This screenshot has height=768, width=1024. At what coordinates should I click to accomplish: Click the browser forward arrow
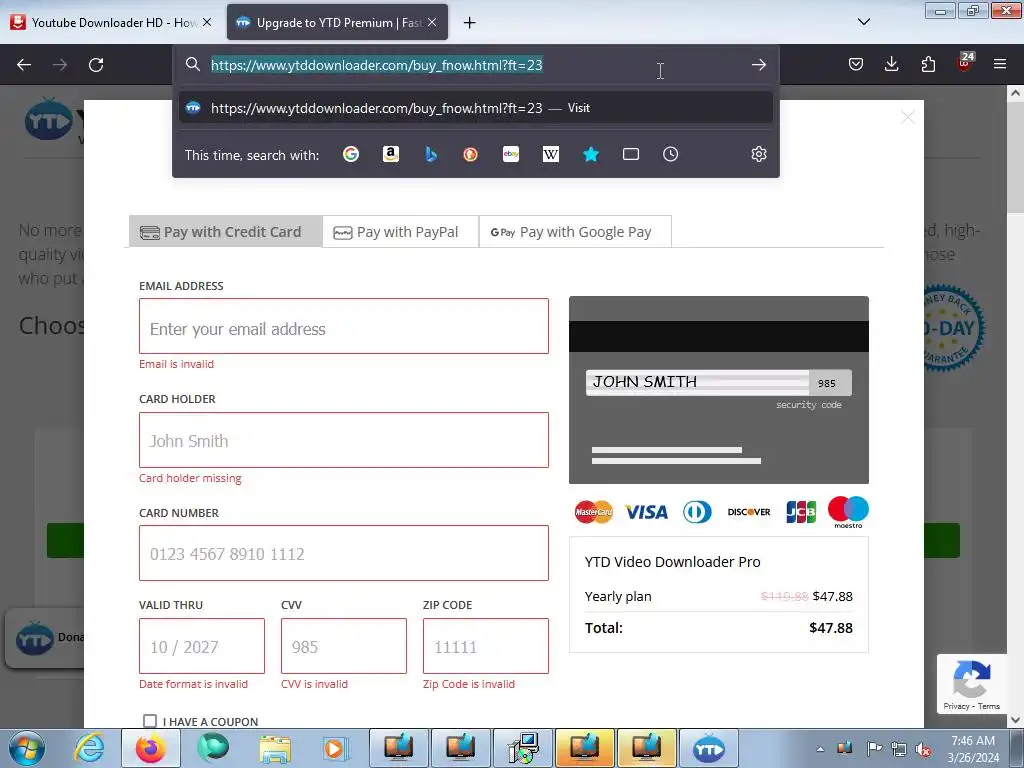pyautogui.click(x=60, y=65)
